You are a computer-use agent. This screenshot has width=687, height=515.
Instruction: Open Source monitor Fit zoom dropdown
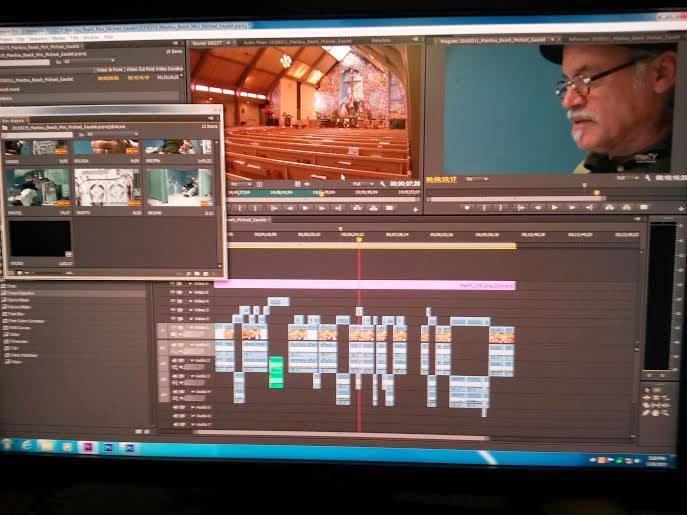pos(241,184)
